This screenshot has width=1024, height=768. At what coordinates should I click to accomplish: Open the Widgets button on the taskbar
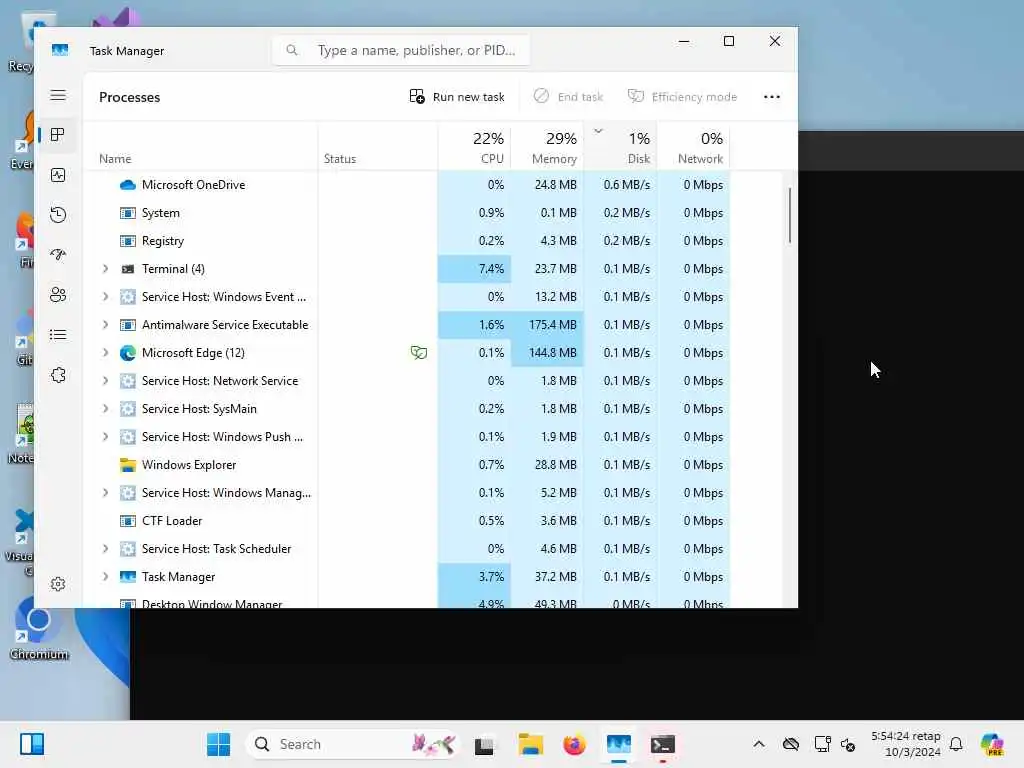coord(32,744)
